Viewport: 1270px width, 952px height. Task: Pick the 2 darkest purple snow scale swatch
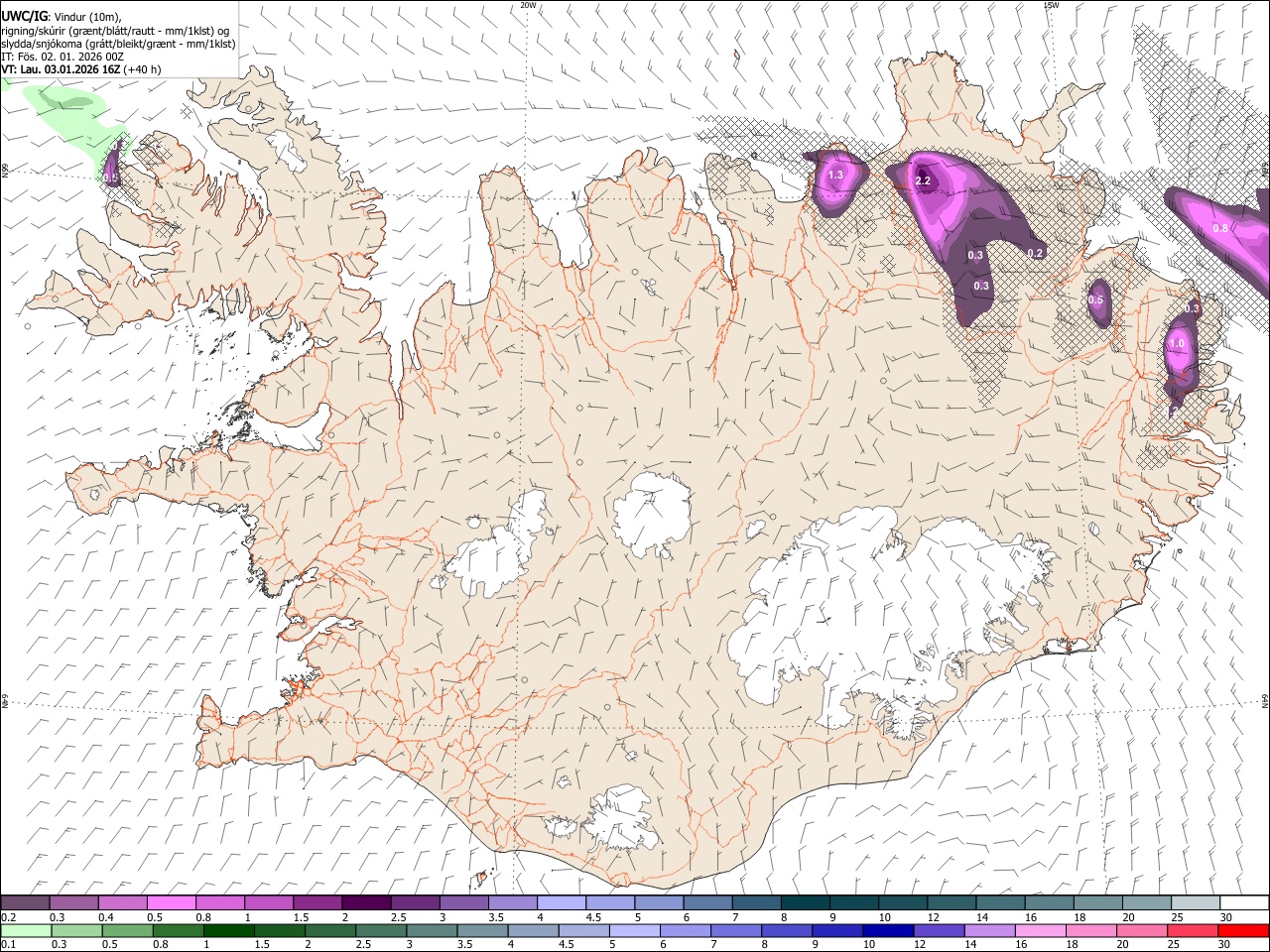tap(366, 902)
